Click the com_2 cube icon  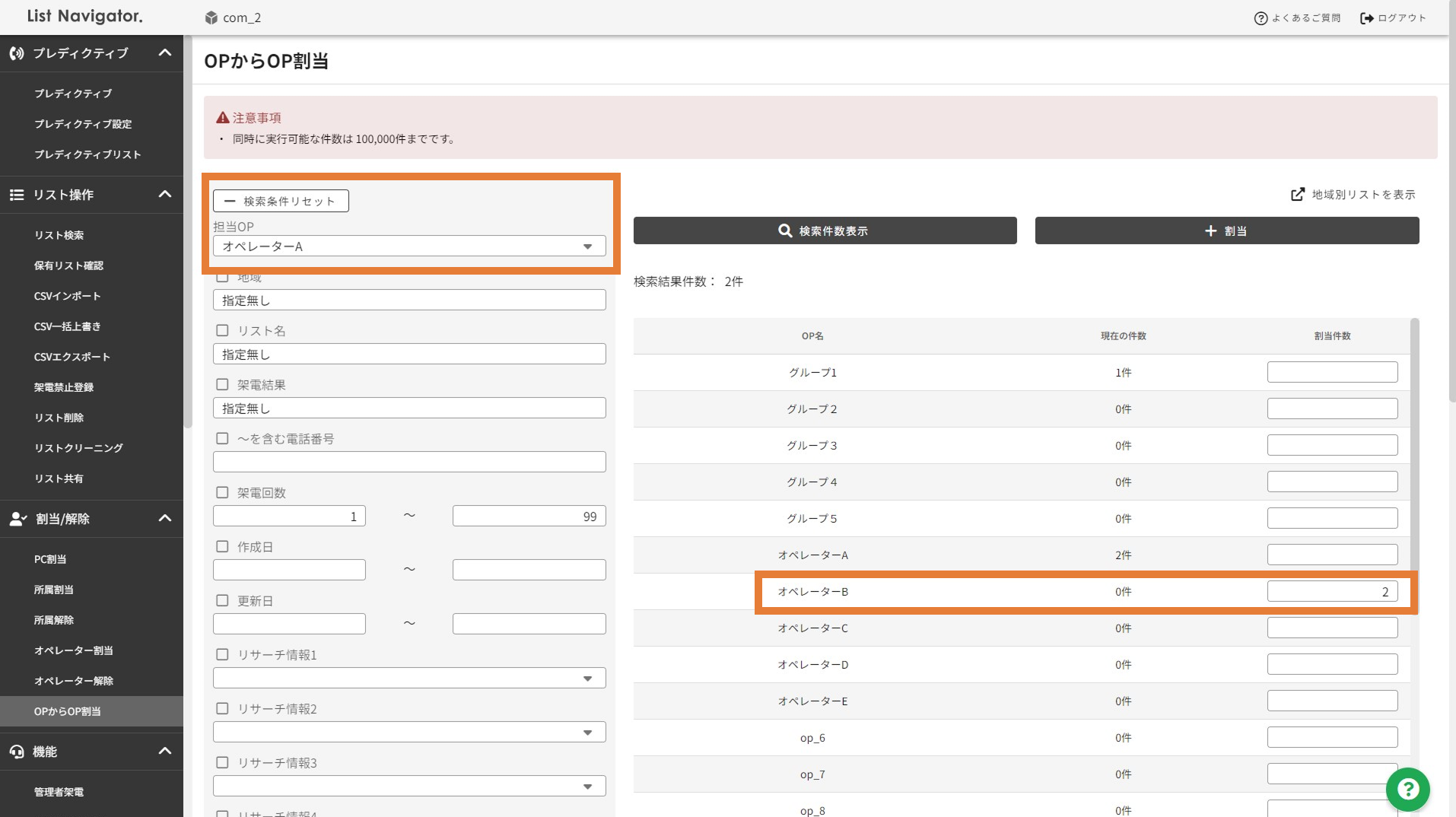click(x=211, y=17)
